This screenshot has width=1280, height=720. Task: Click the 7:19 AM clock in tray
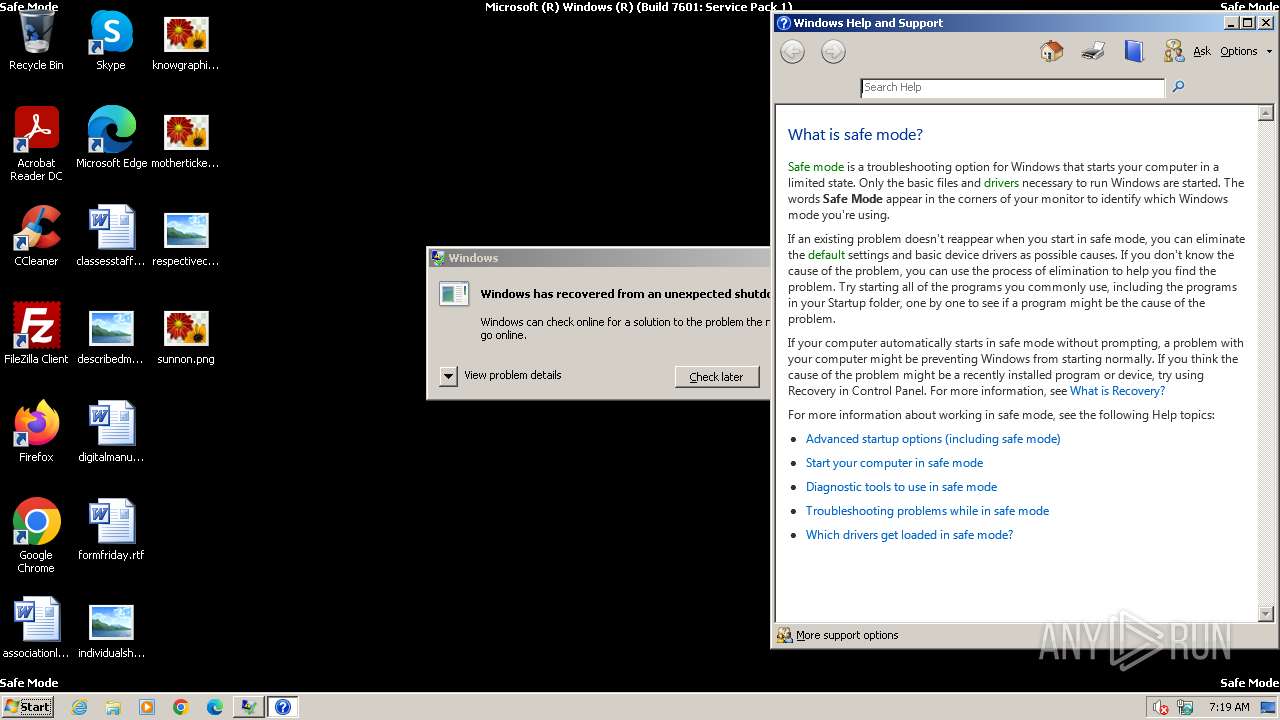pos(1229,707)
